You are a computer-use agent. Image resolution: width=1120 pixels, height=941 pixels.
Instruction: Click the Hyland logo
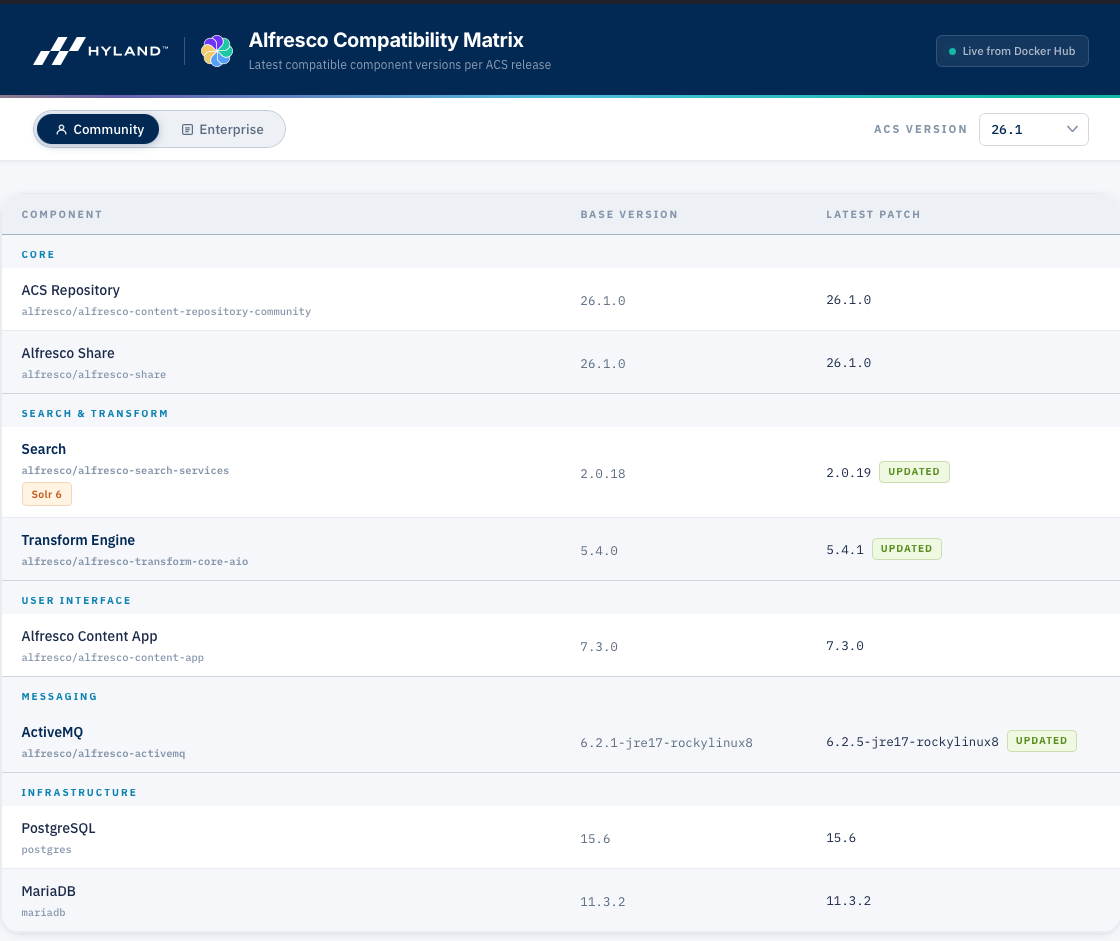[101, 51]
